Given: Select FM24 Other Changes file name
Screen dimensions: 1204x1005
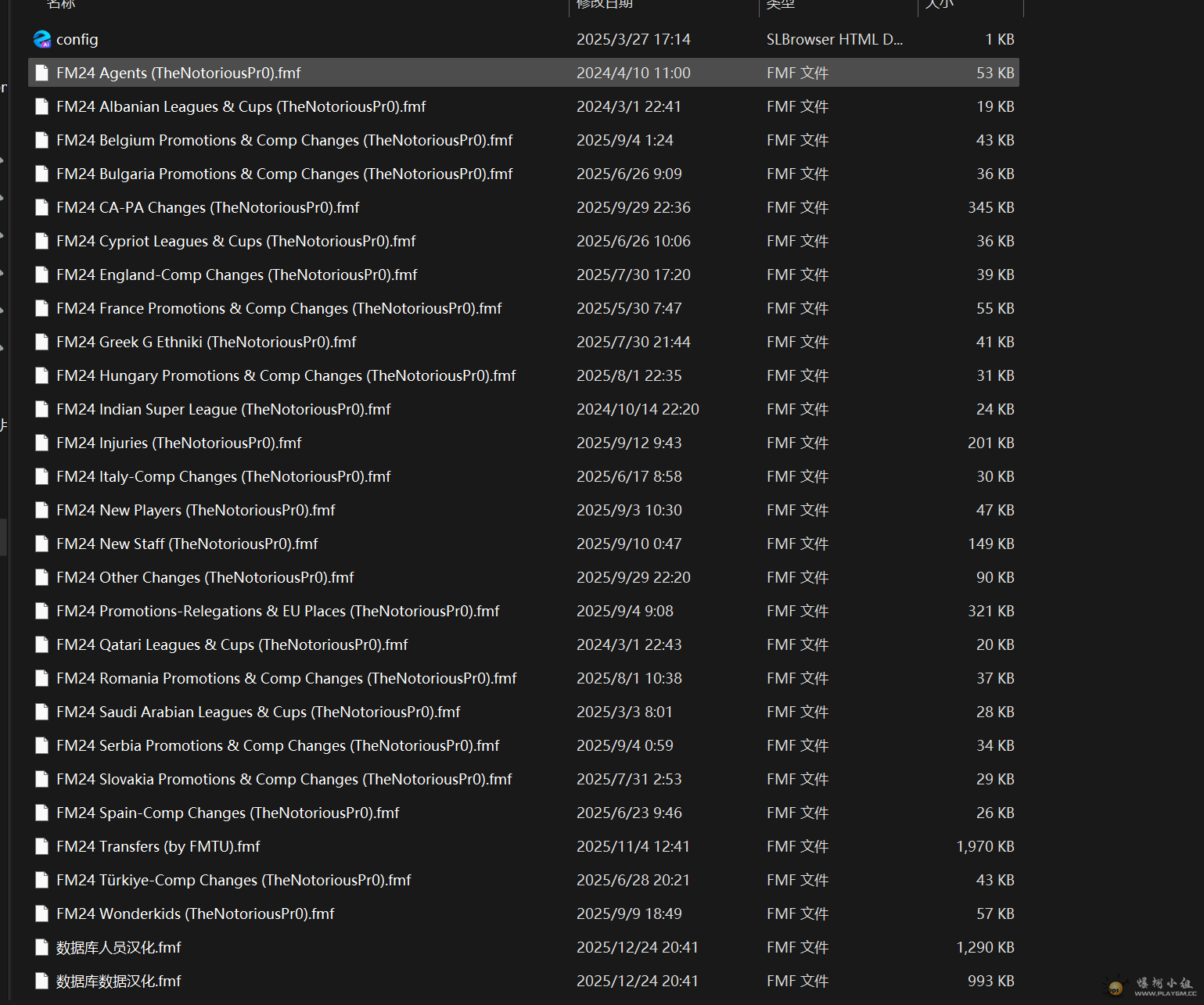Looking at the screenshot, I should [205, 577].
